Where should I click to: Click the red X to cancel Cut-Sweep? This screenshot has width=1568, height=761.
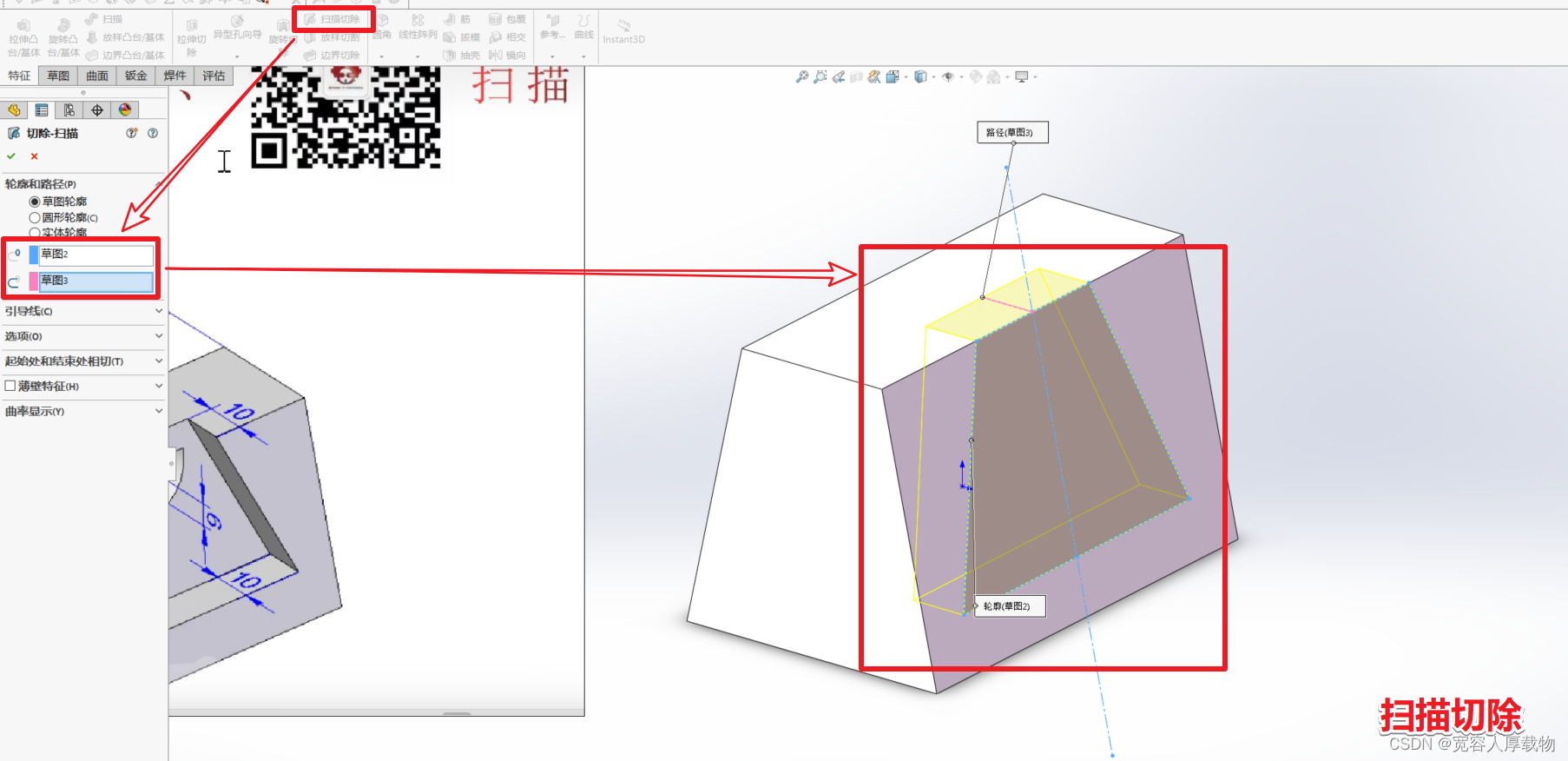[x=34, y=156]
